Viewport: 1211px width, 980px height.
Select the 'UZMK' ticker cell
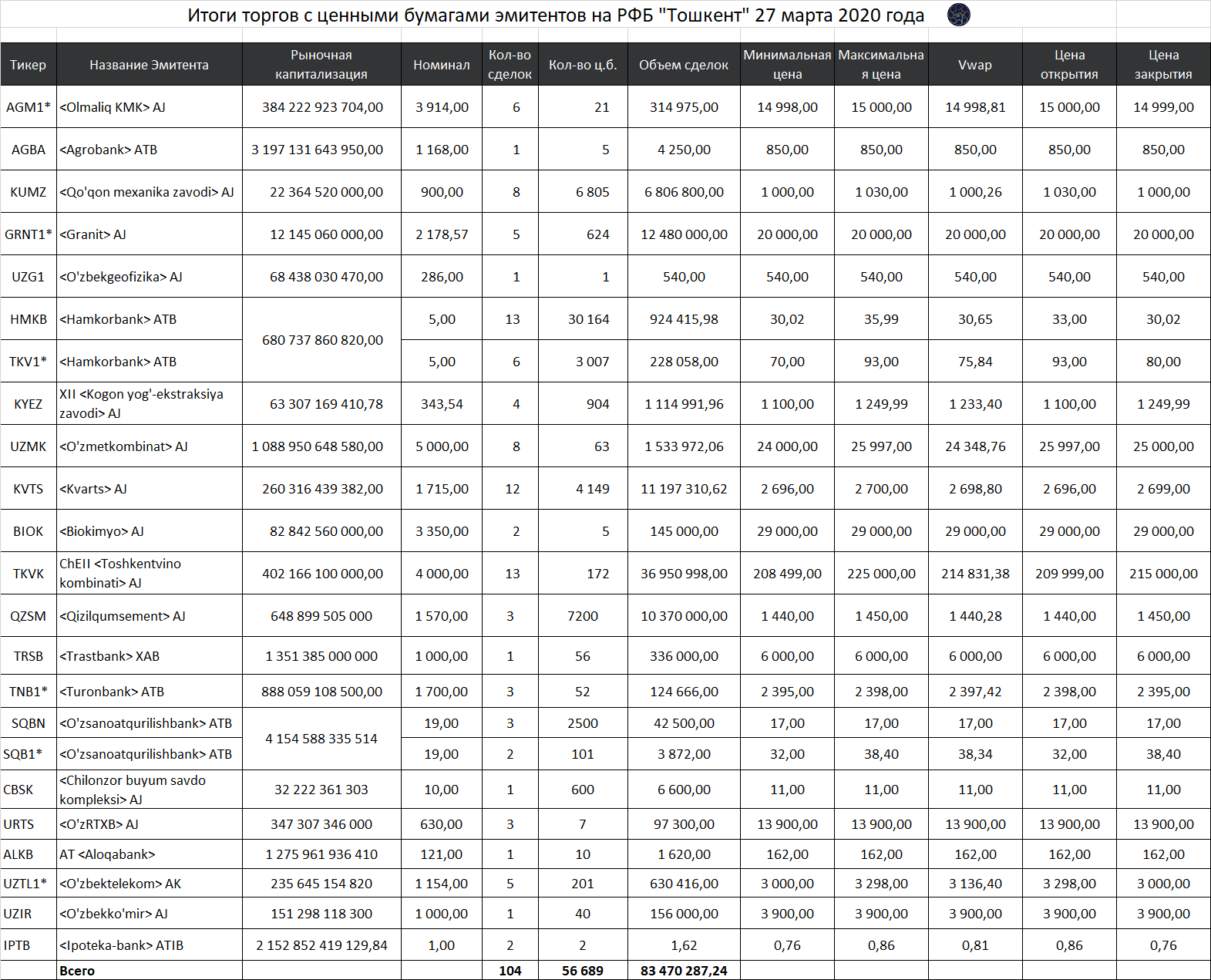(29, 446)
